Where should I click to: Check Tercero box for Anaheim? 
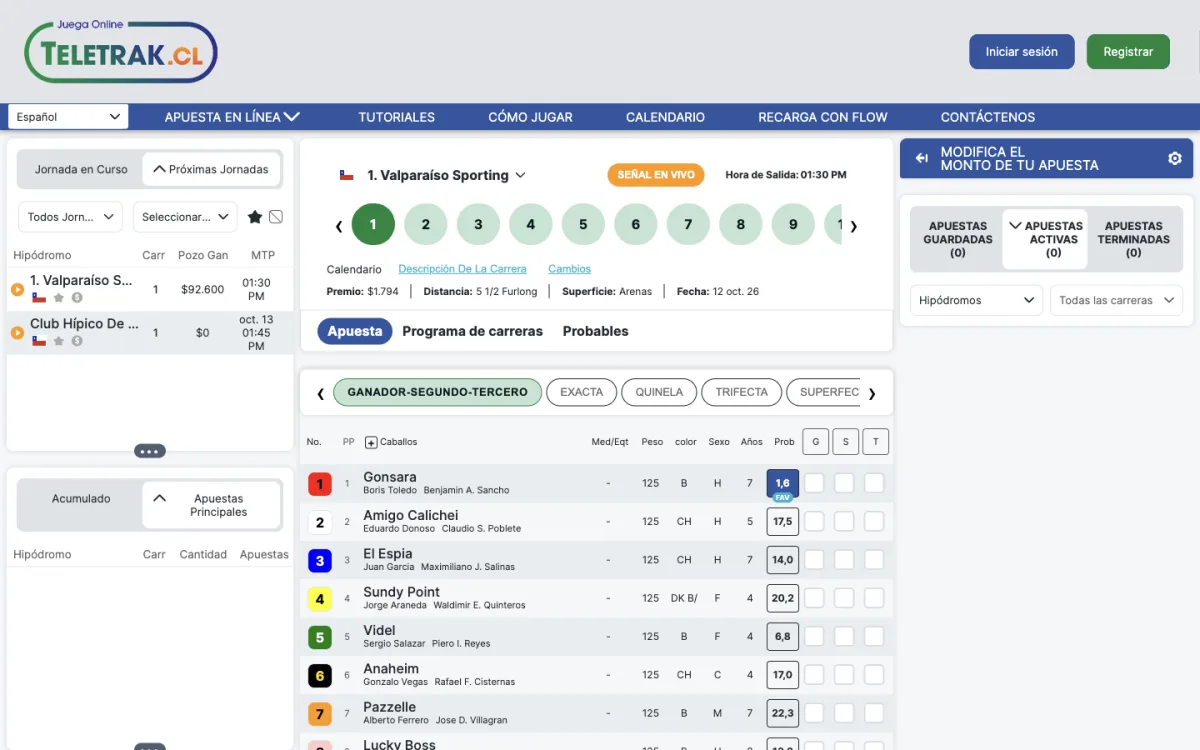875,675
